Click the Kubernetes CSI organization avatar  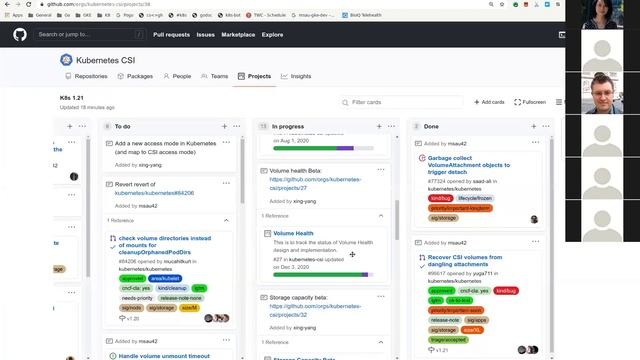pyautogui.click(x=66, y=60)
